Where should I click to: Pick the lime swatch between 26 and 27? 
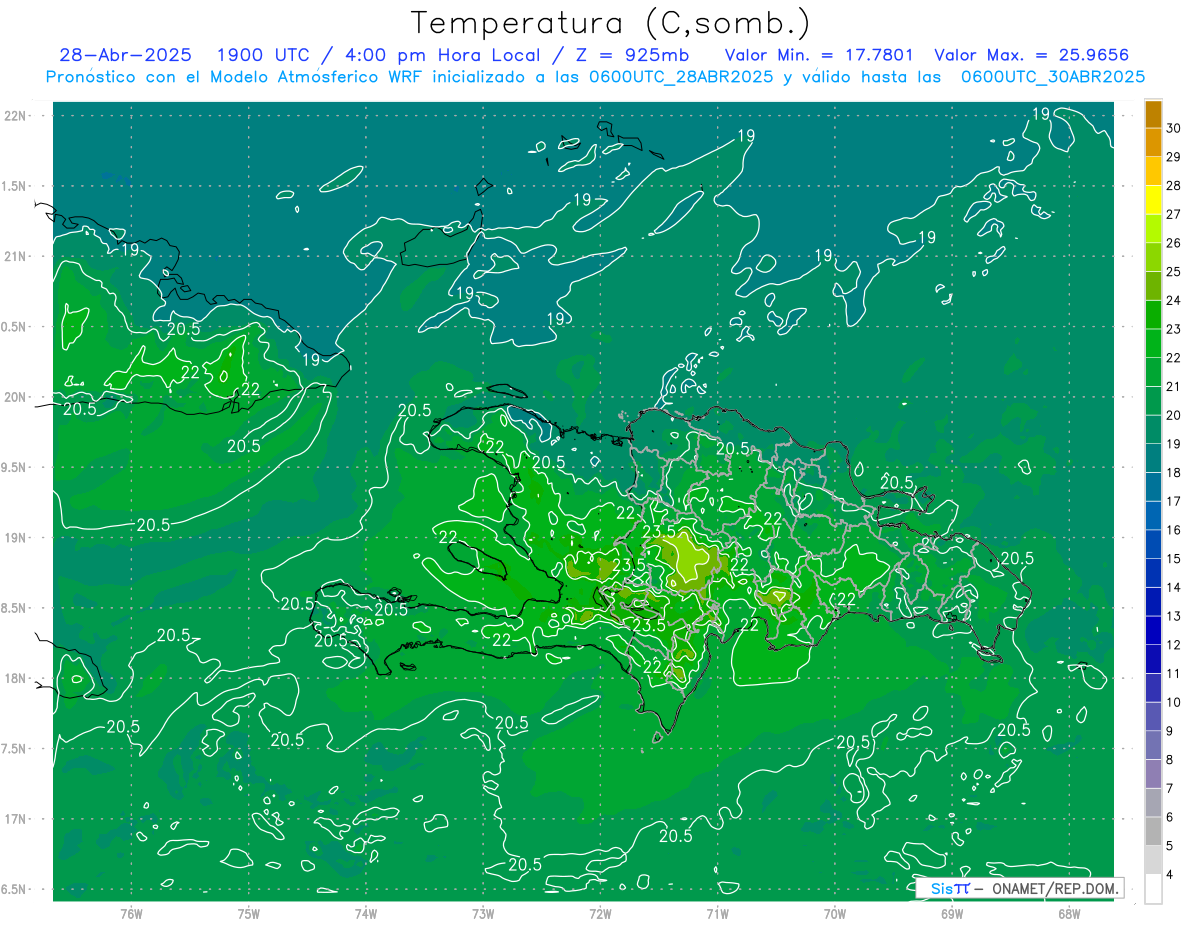[x=1153, y=229]
